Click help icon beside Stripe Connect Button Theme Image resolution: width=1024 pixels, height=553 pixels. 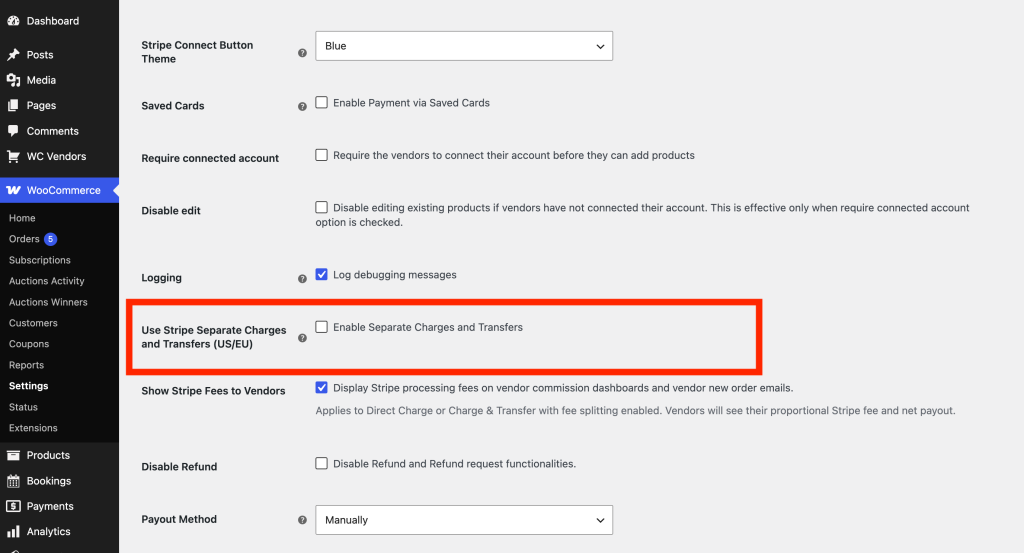[x=302, y=53]
